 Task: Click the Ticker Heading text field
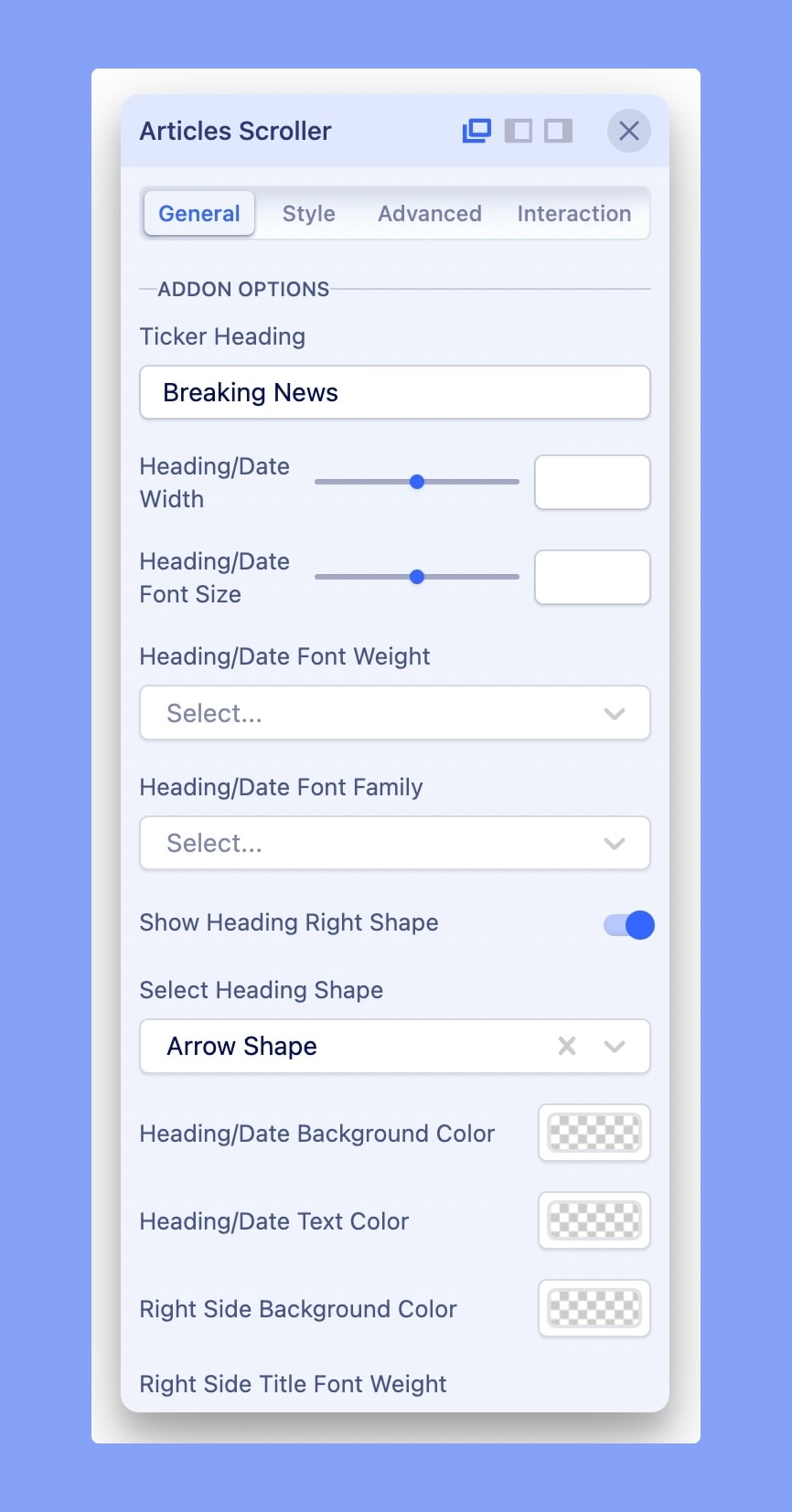394,393
